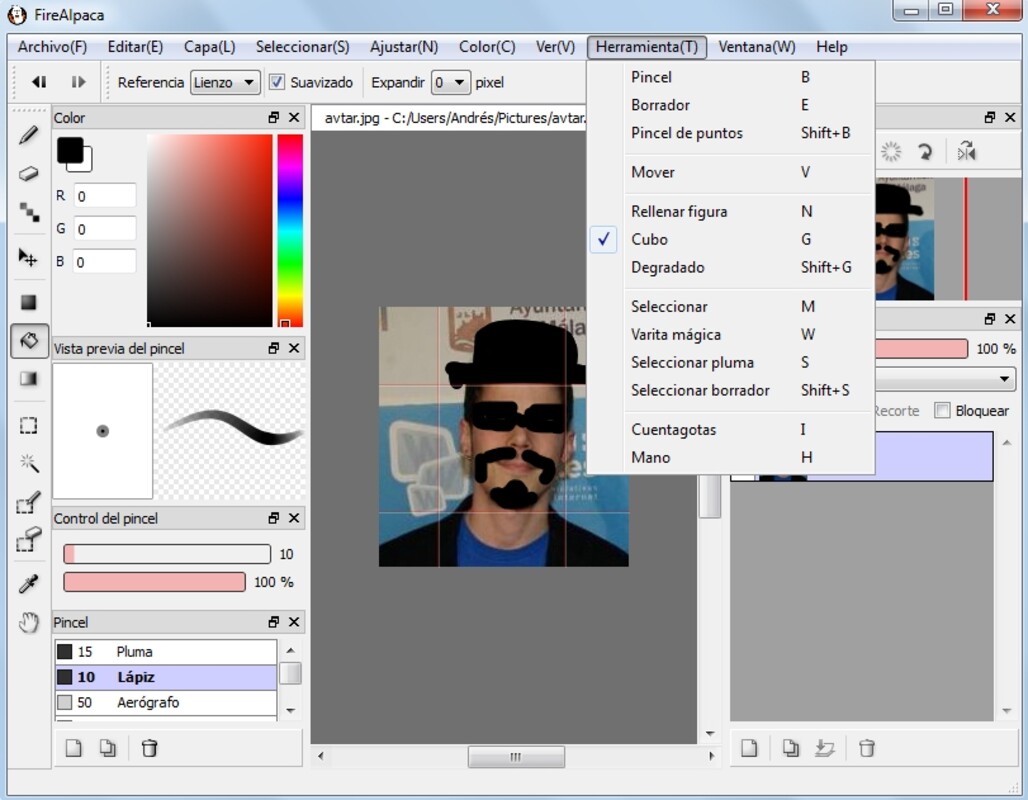The image size is (1028, 800).
Task: Click the red value R input field
Action: coord(104,196)
